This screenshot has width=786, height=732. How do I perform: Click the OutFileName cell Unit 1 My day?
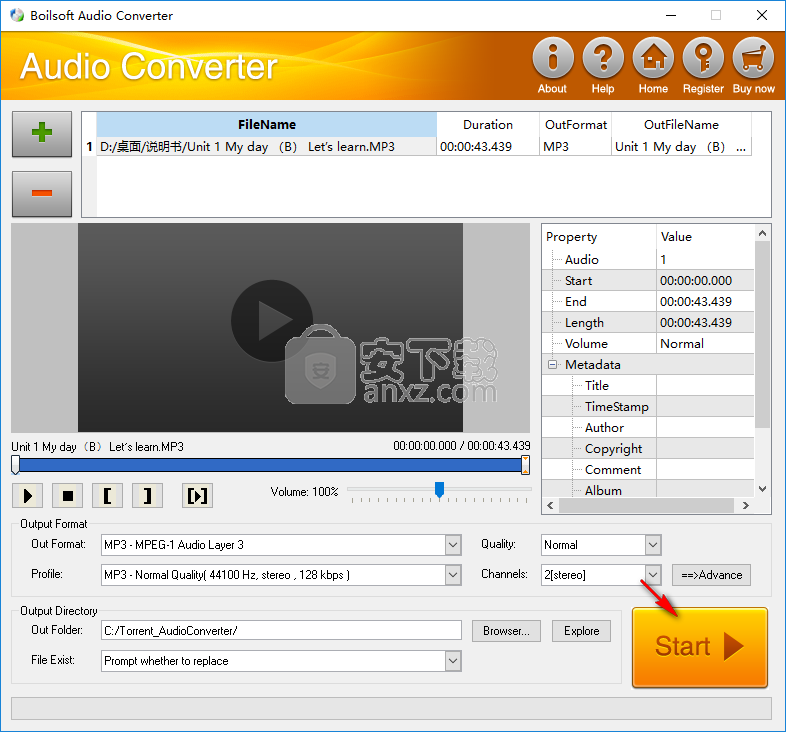[x=681, y=146]
